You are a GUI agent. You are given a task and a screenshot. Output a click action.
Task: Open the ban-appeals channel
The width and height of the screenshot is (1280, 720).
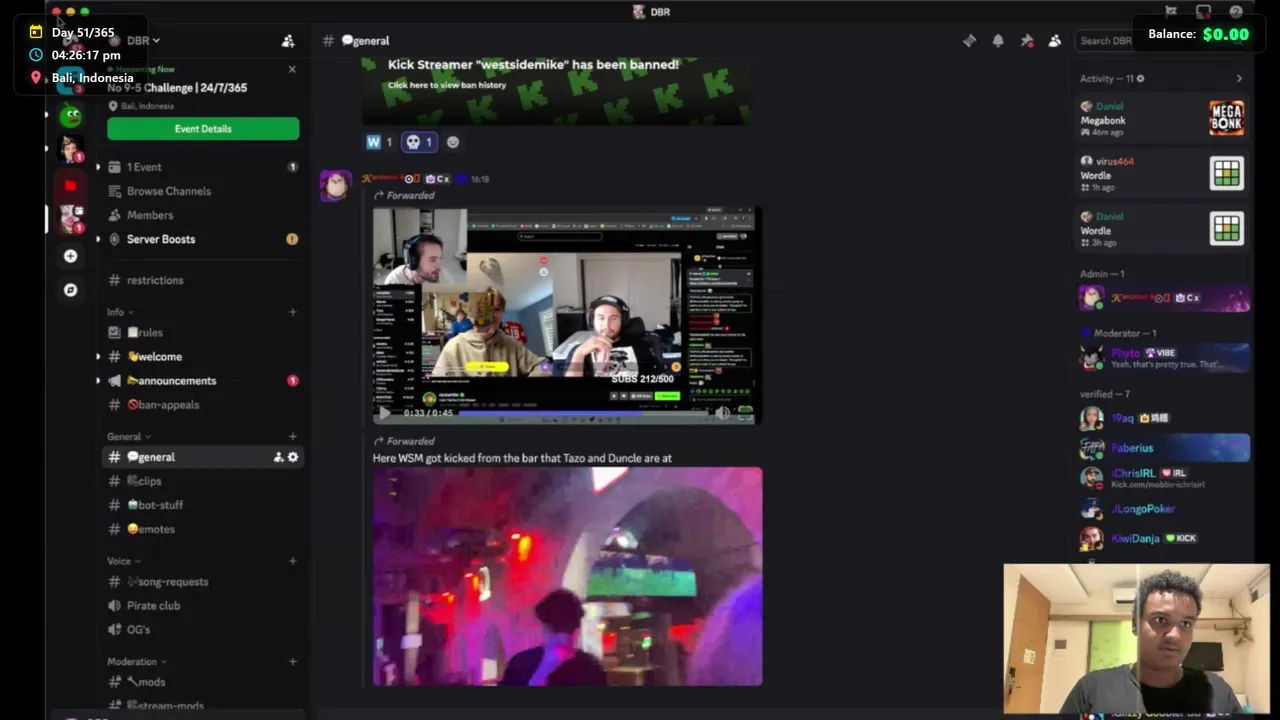tap(203, 405)
